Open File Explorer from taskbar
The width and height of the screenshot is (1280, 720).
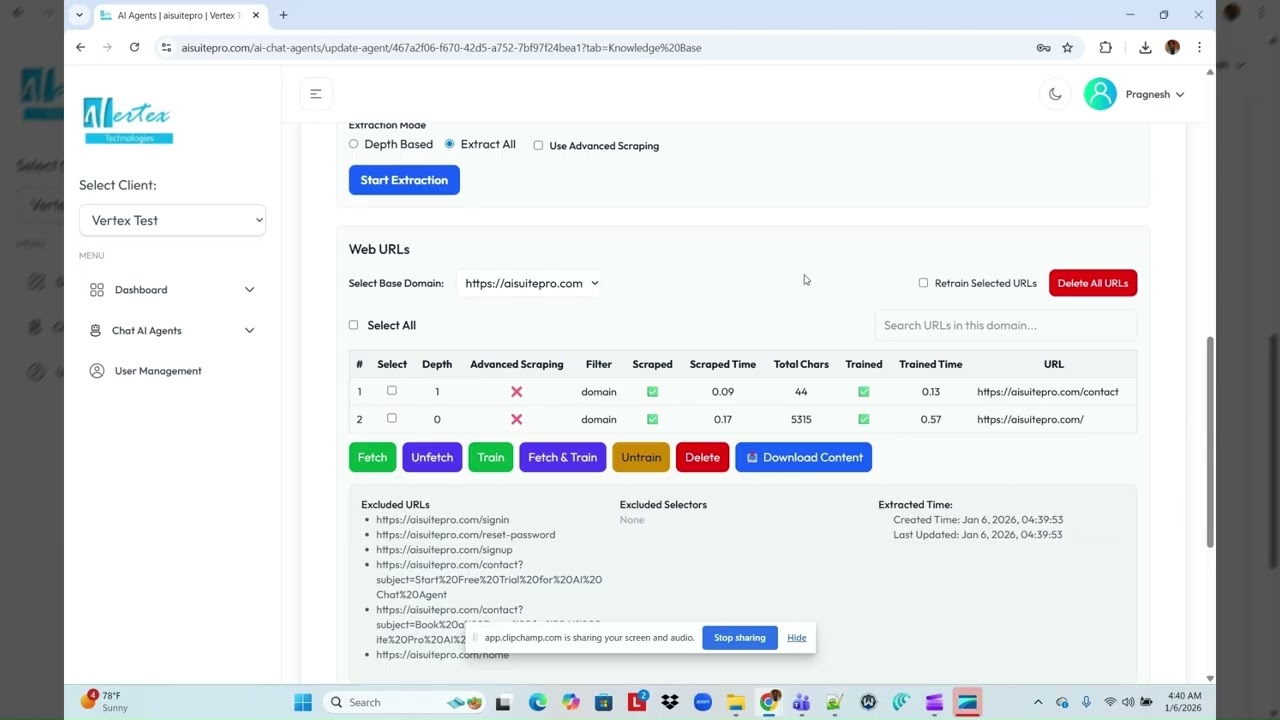coord(735,702)
